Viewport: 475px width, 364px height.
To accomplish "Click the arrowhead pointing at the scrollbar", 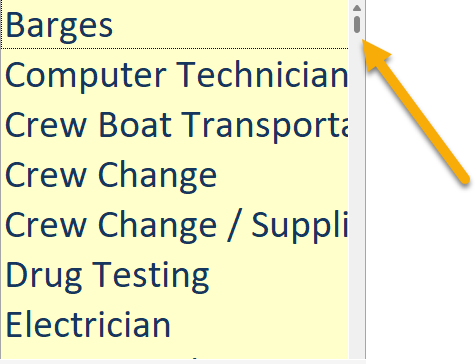I will tap(373, 53).
